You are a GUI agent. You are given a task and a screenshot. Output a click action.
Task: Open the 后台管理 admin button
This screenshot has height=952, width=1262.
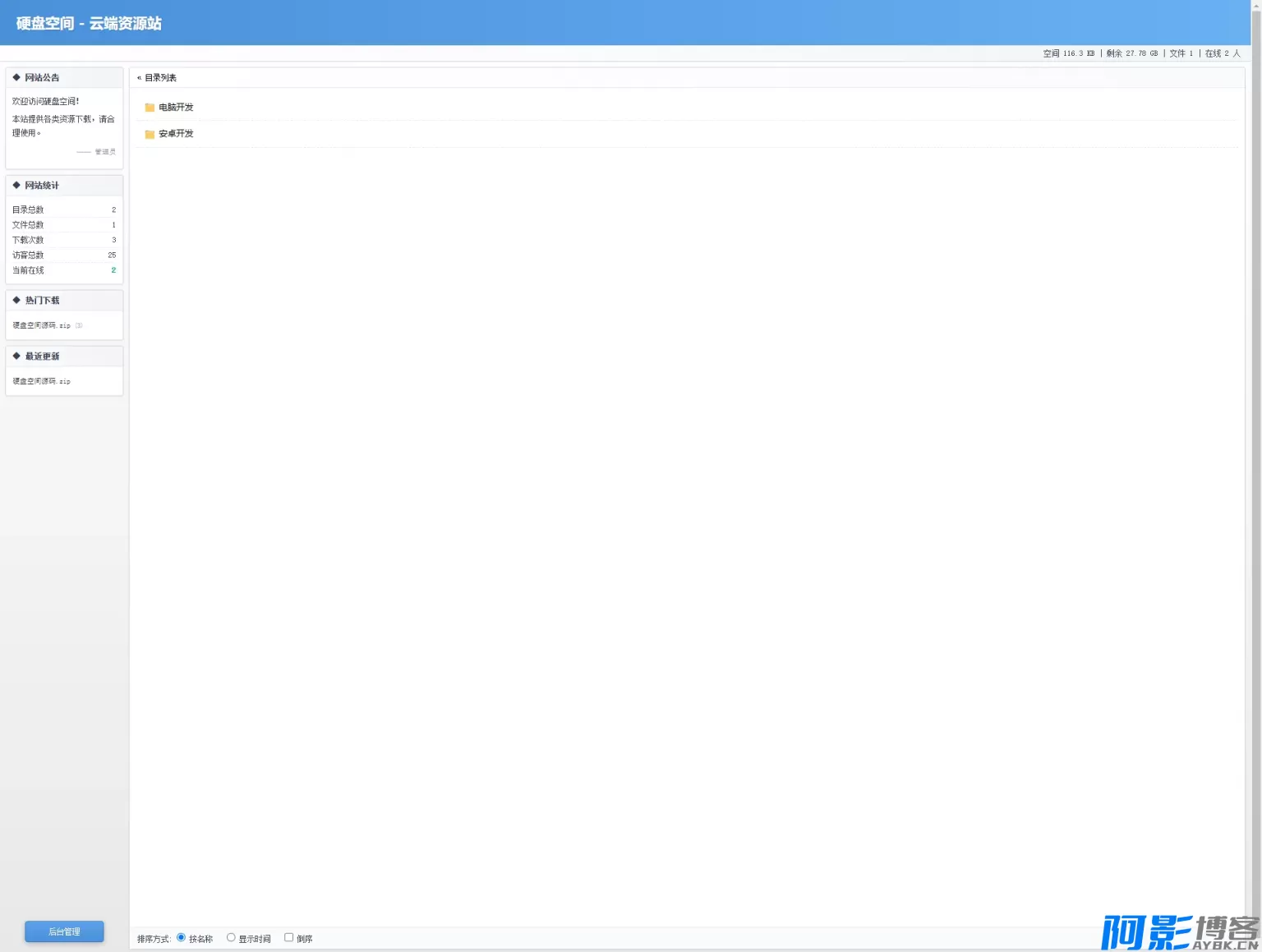[64, 931]
